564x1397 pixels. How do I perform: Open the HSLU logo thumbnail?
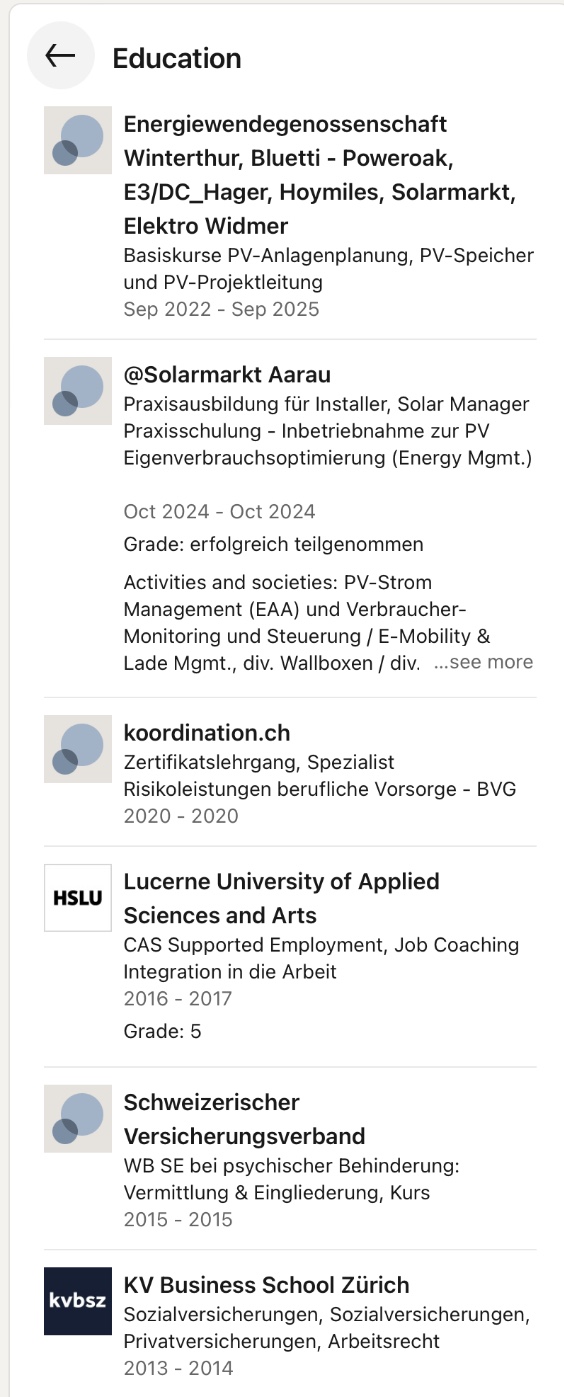(x=78, y=898)
